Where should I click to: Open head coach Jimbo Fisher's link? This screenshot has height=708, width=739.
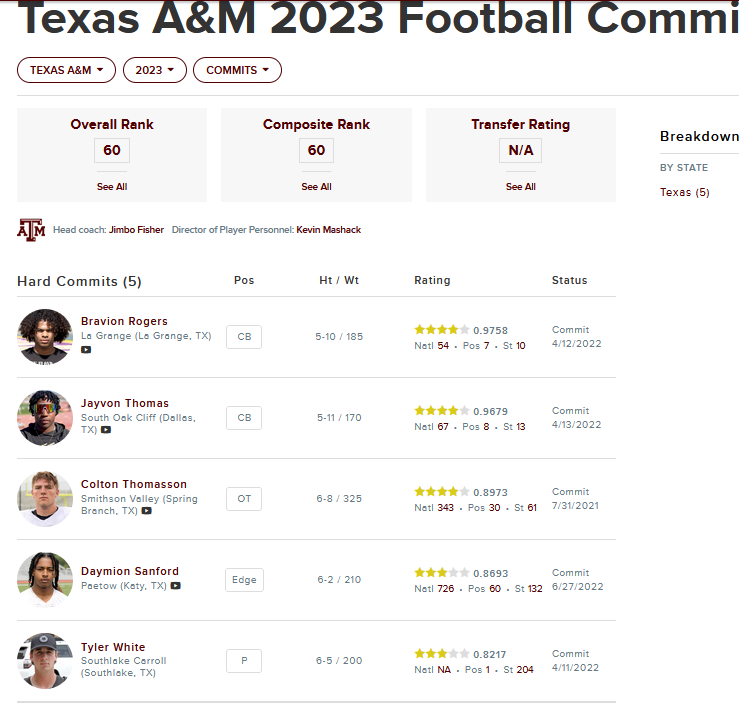click(137, 230)
